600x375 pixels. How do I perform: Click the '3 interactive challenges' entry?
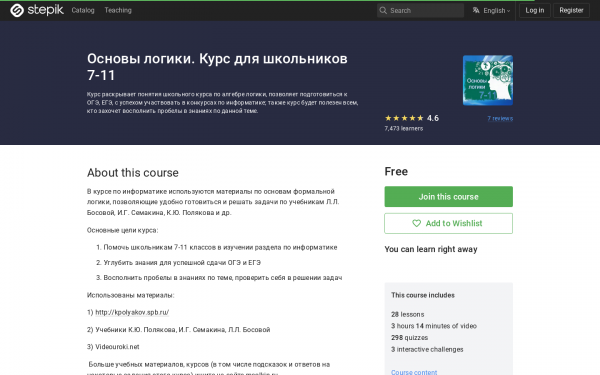(x=427, y=349)
